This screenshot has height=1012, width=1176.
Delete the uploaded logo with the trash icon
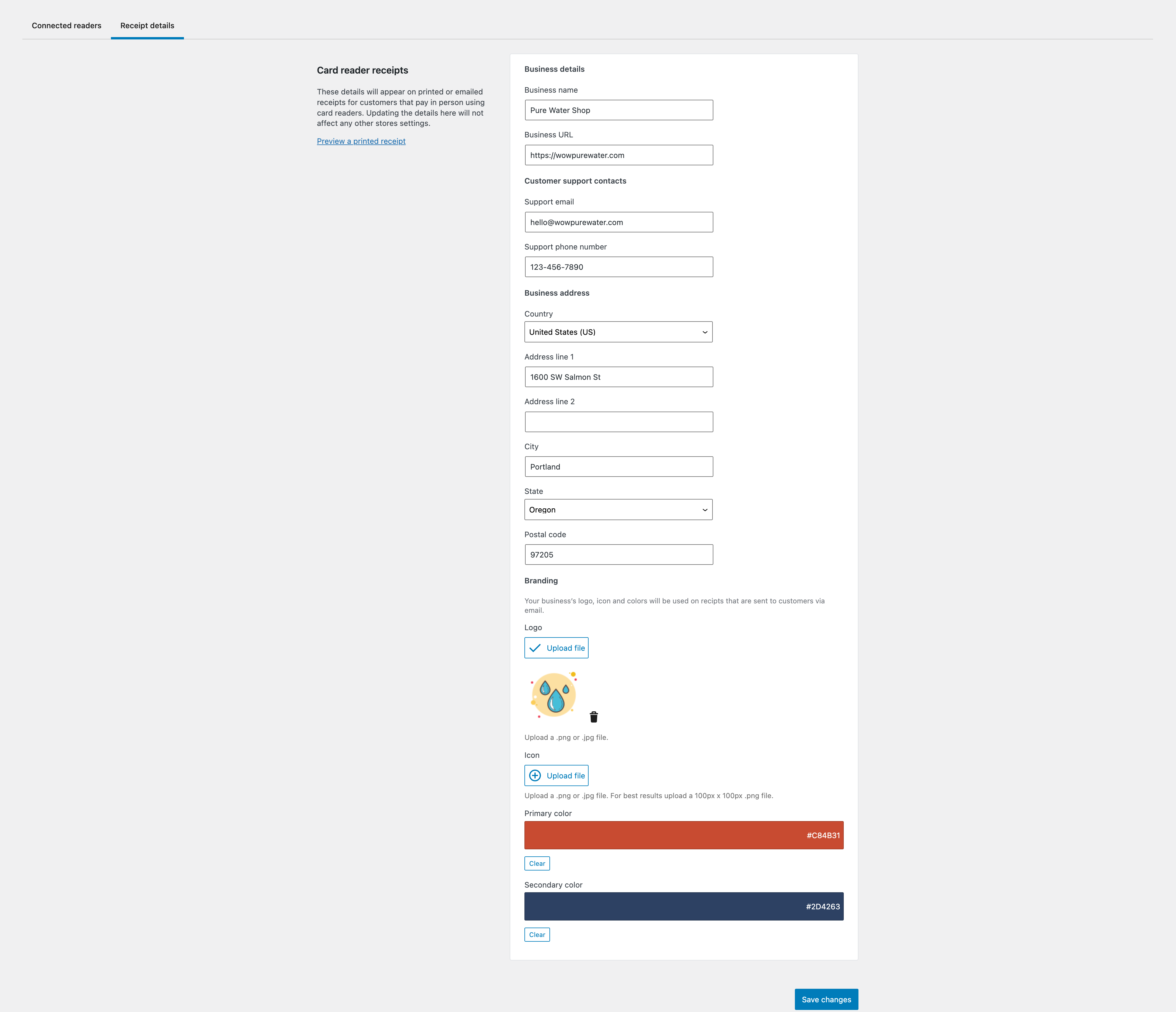tap(594, 717)
